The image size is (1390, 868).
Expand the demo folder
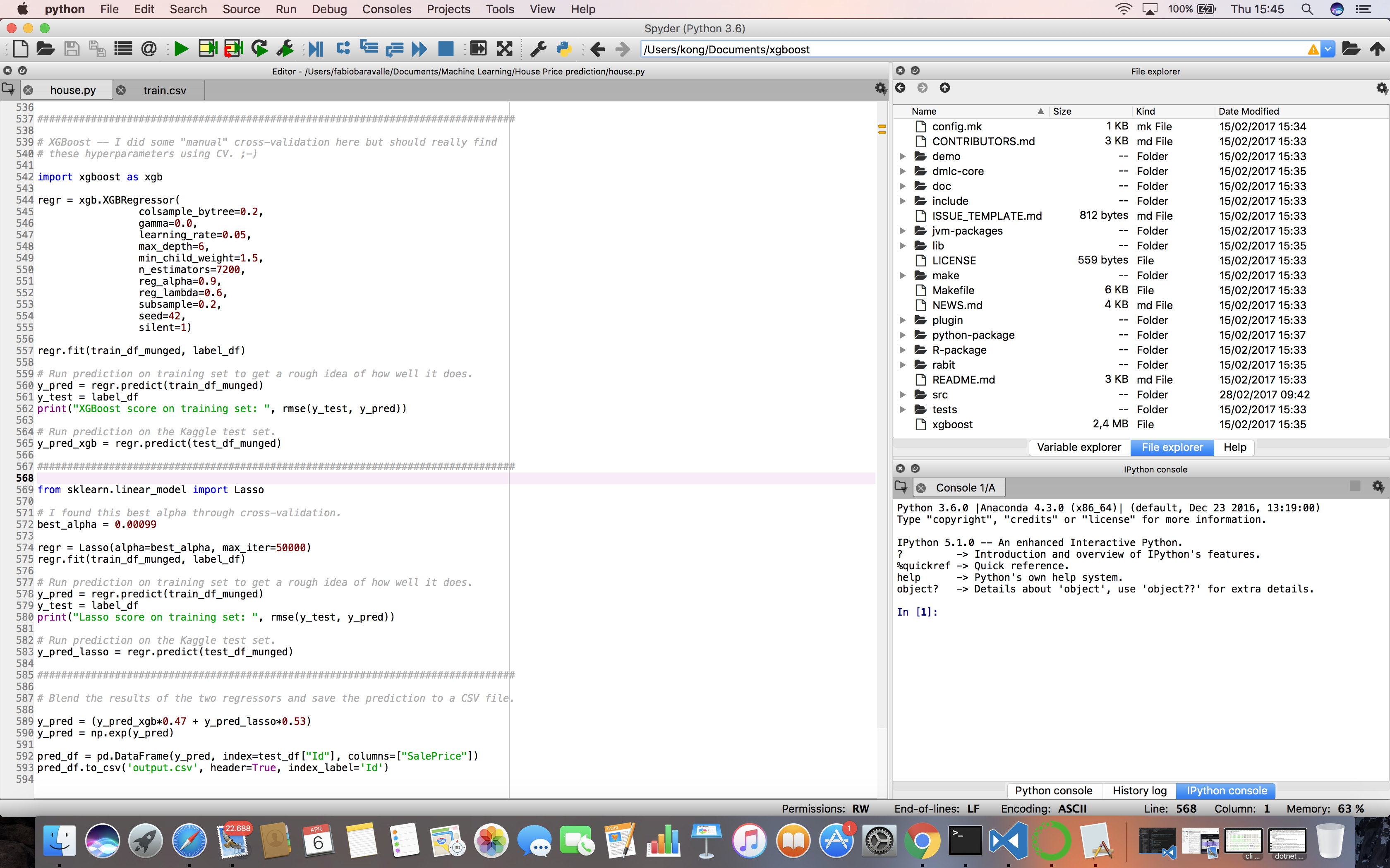point(902,156)
